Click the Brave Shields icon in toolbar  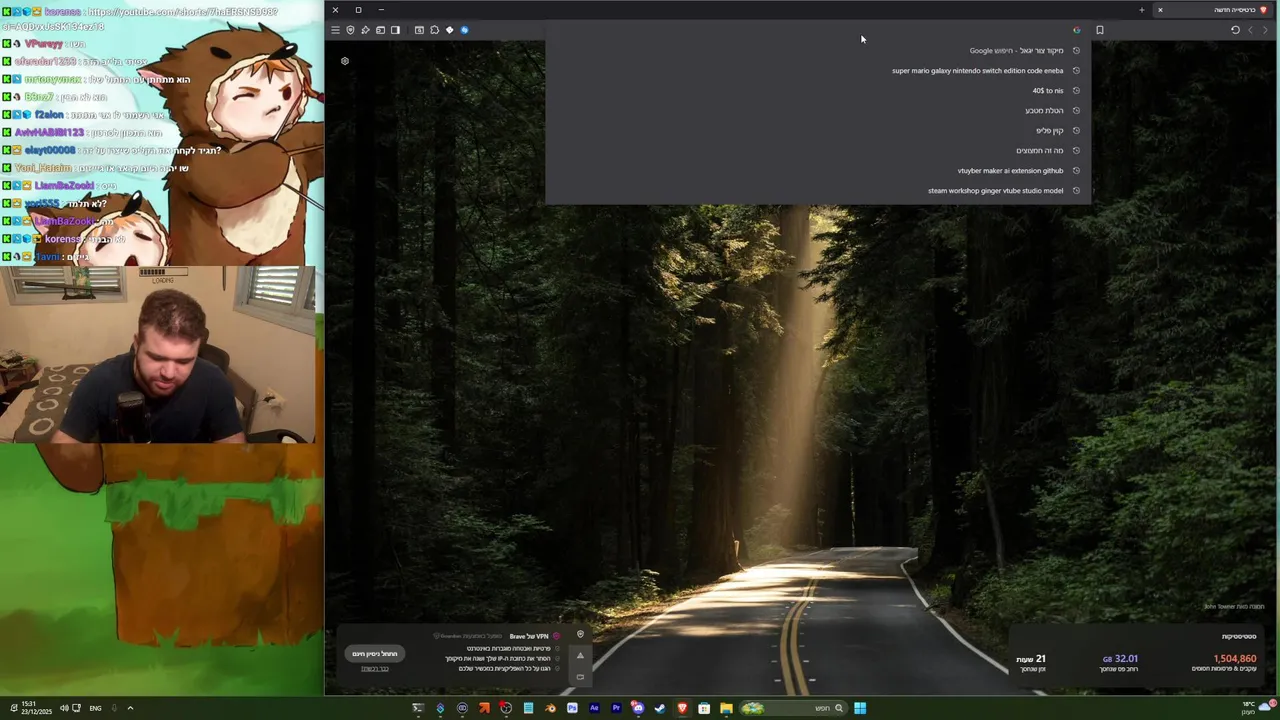(x=350, y=30)
